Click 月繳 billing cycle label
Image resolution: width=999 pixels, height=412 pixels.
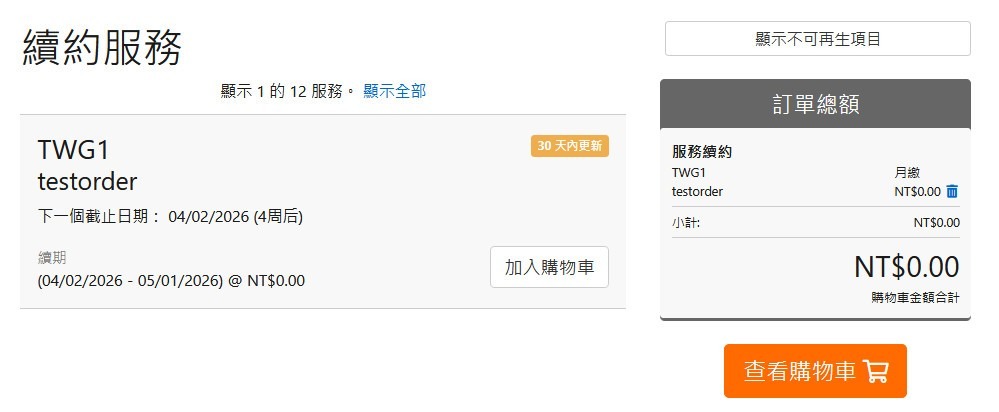click(909, 172)
